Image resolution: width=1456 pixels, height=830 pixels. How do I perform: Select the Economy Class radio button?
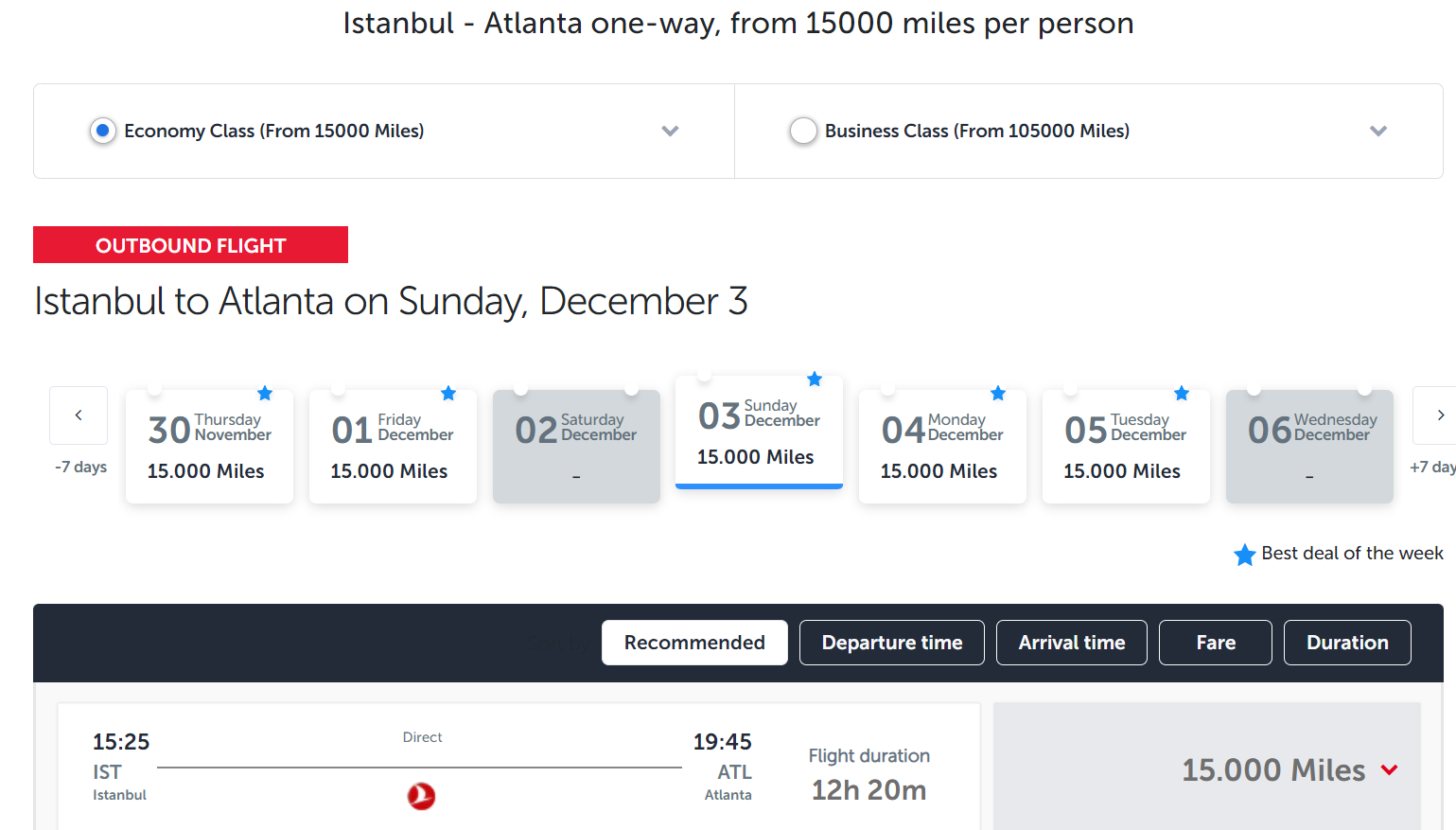coord(103,131)
